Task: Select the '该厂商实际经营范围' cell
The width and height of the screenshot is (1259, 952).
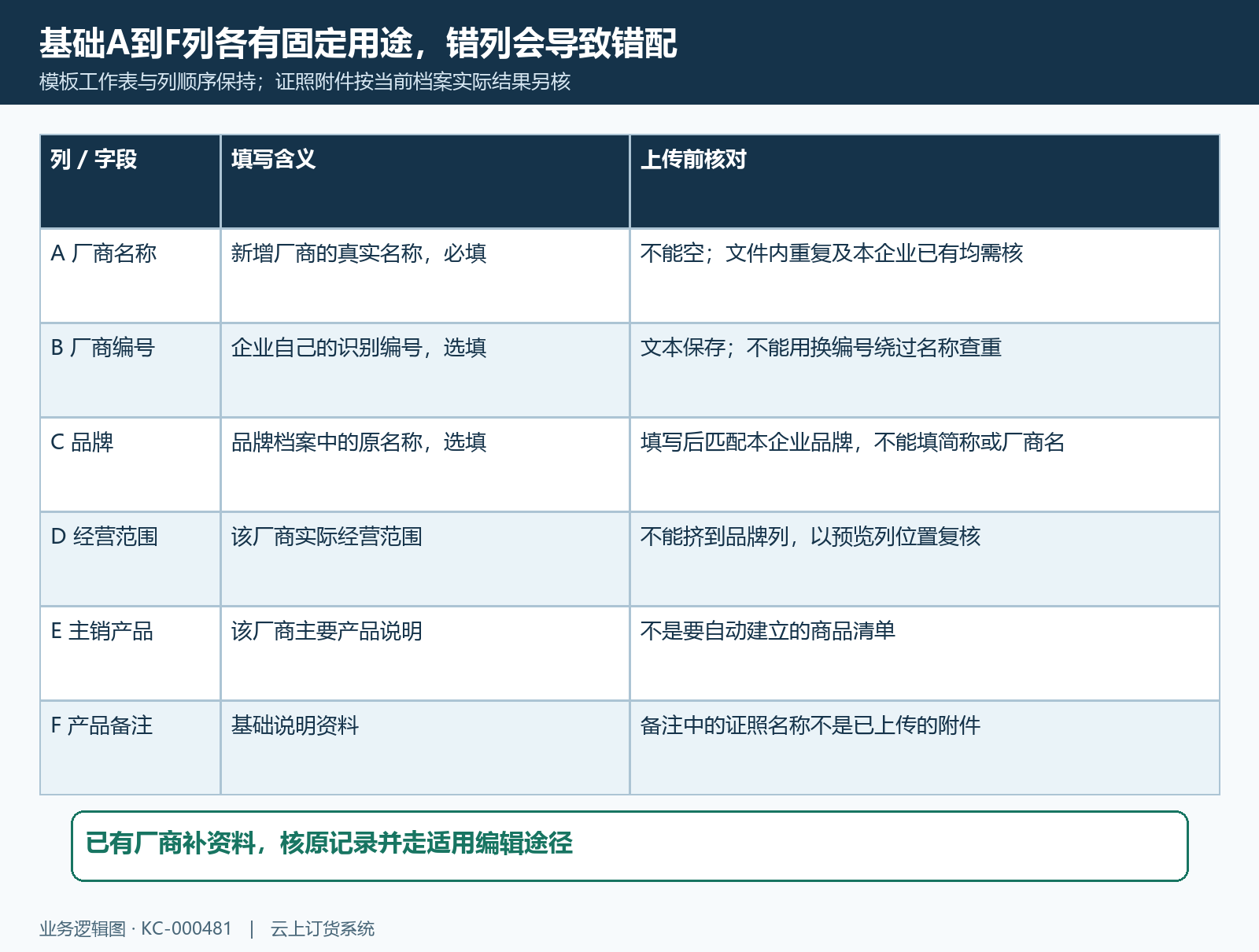Action: [x=426, y=559]
